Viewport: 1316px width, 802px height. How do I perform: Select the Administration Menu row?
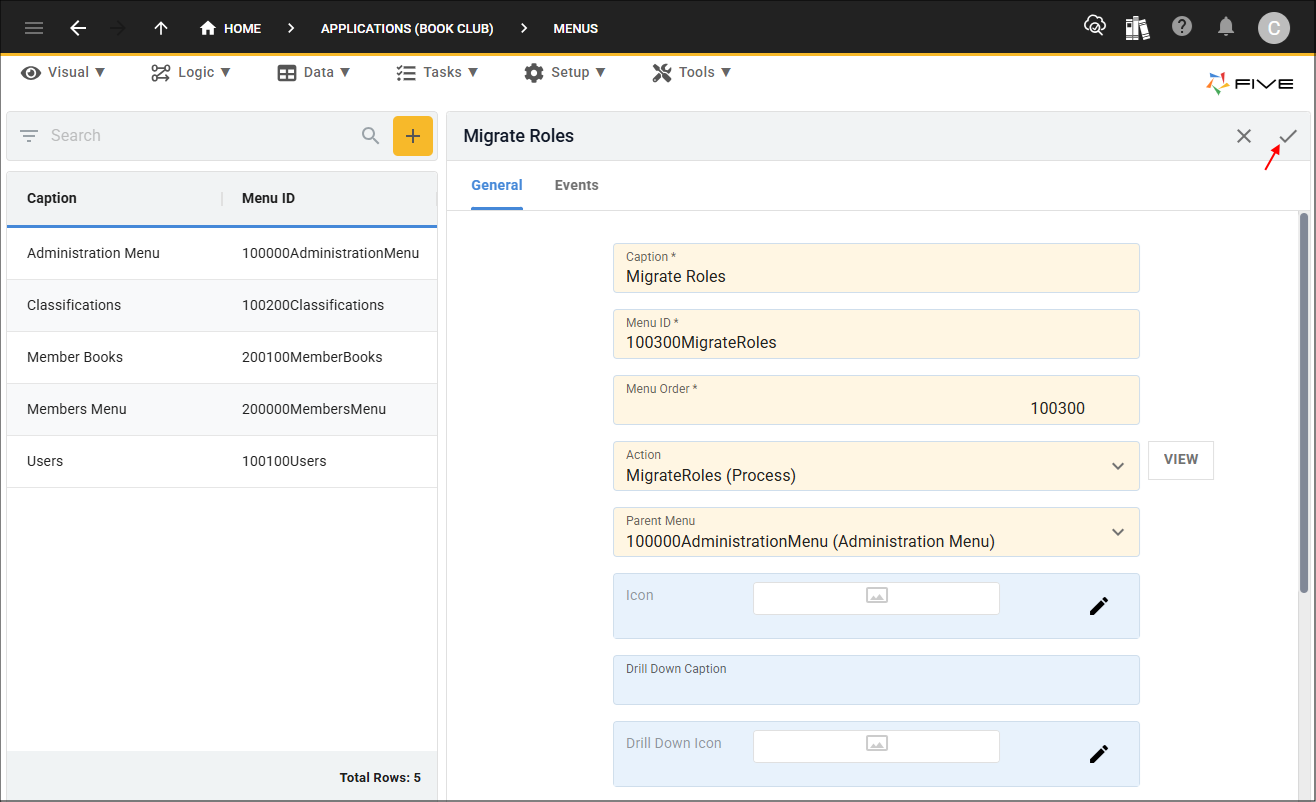tap(222, 253)
